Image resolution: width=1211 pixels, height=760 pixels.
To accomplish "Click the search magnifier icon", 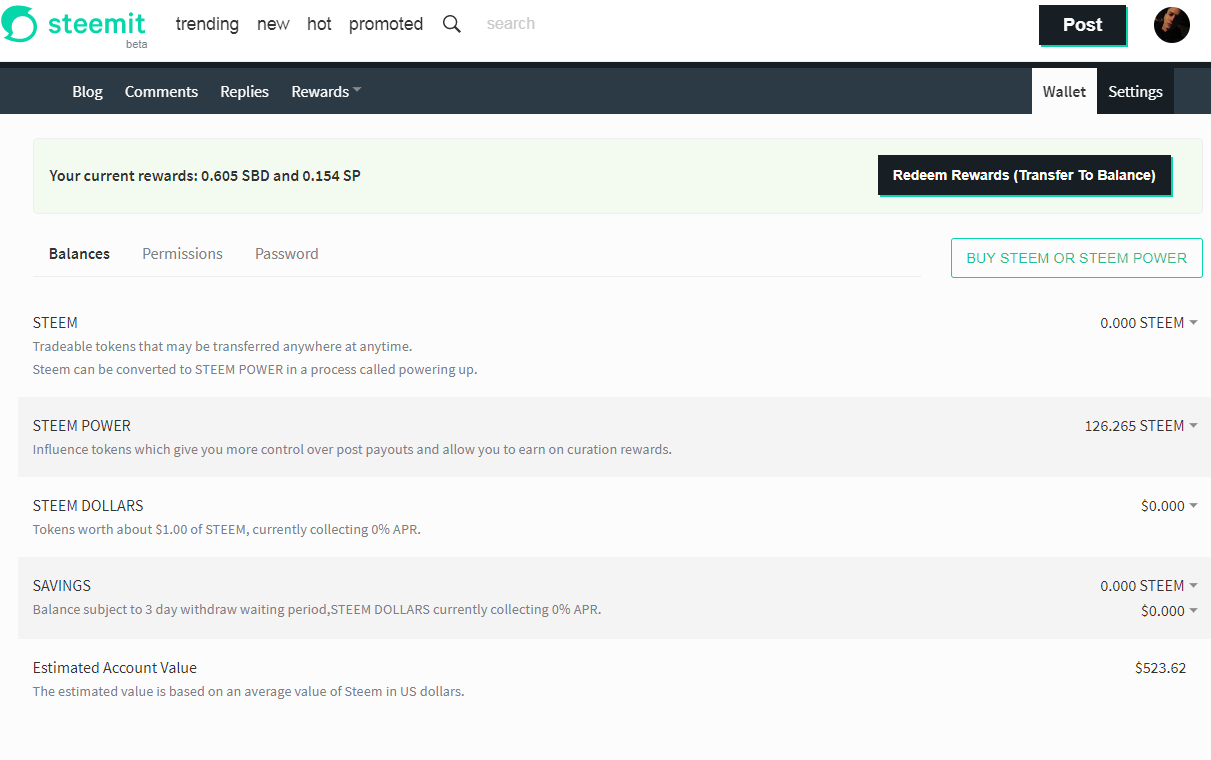I will pos(452,24).
